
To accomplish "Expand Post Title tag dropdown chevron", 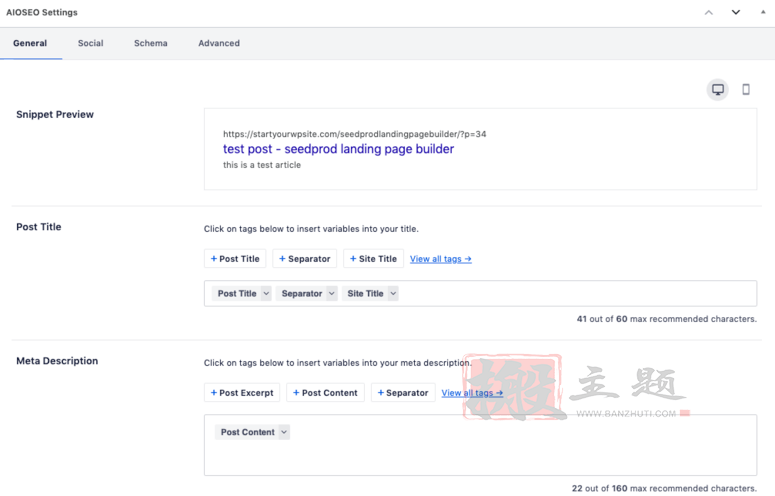I will pos(266,293).
